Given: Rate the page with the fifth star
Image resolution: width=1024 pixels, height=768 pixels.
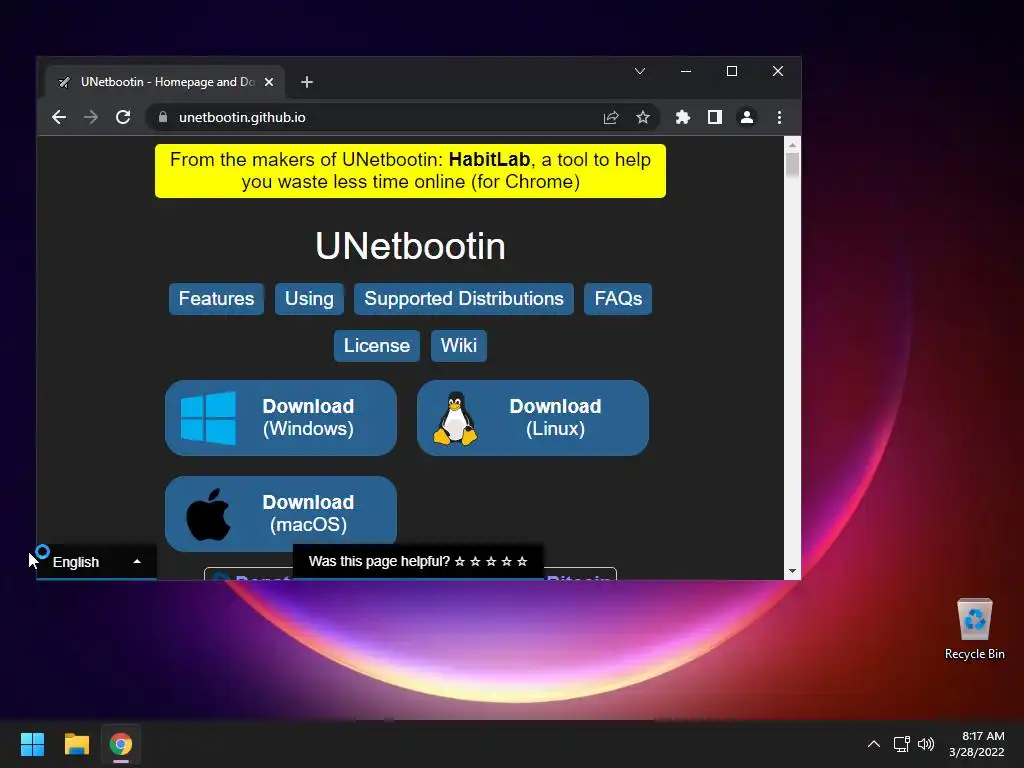Looking at the screenshot, I should point(522,561).
